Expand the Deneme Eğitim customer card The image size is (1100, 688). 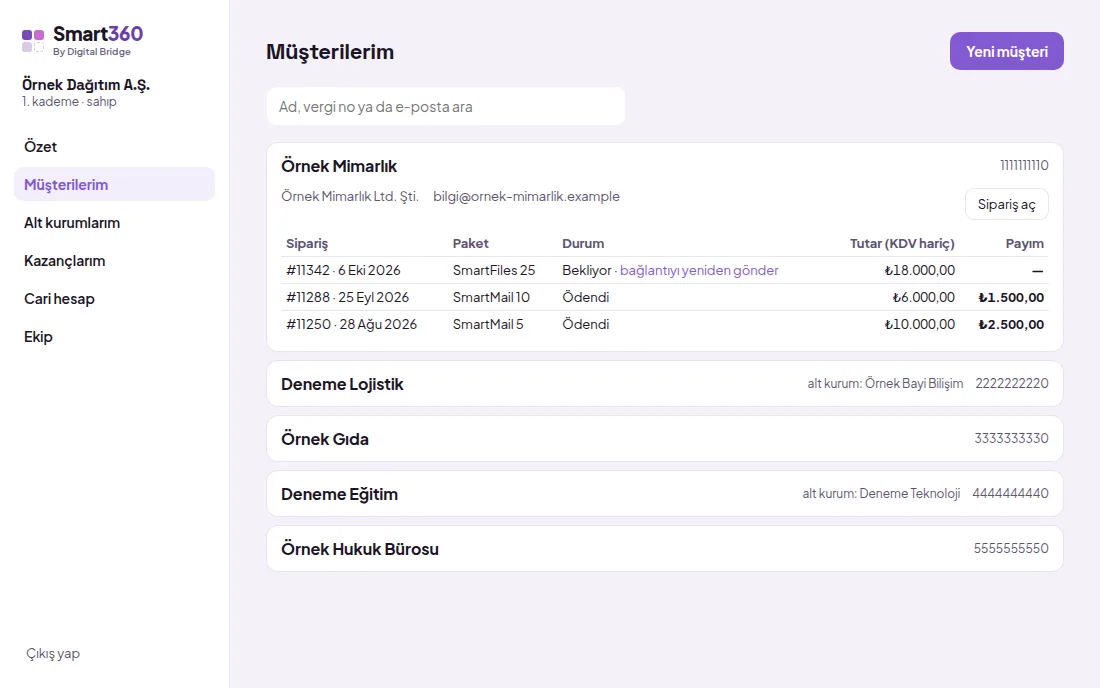coord(664,494)
